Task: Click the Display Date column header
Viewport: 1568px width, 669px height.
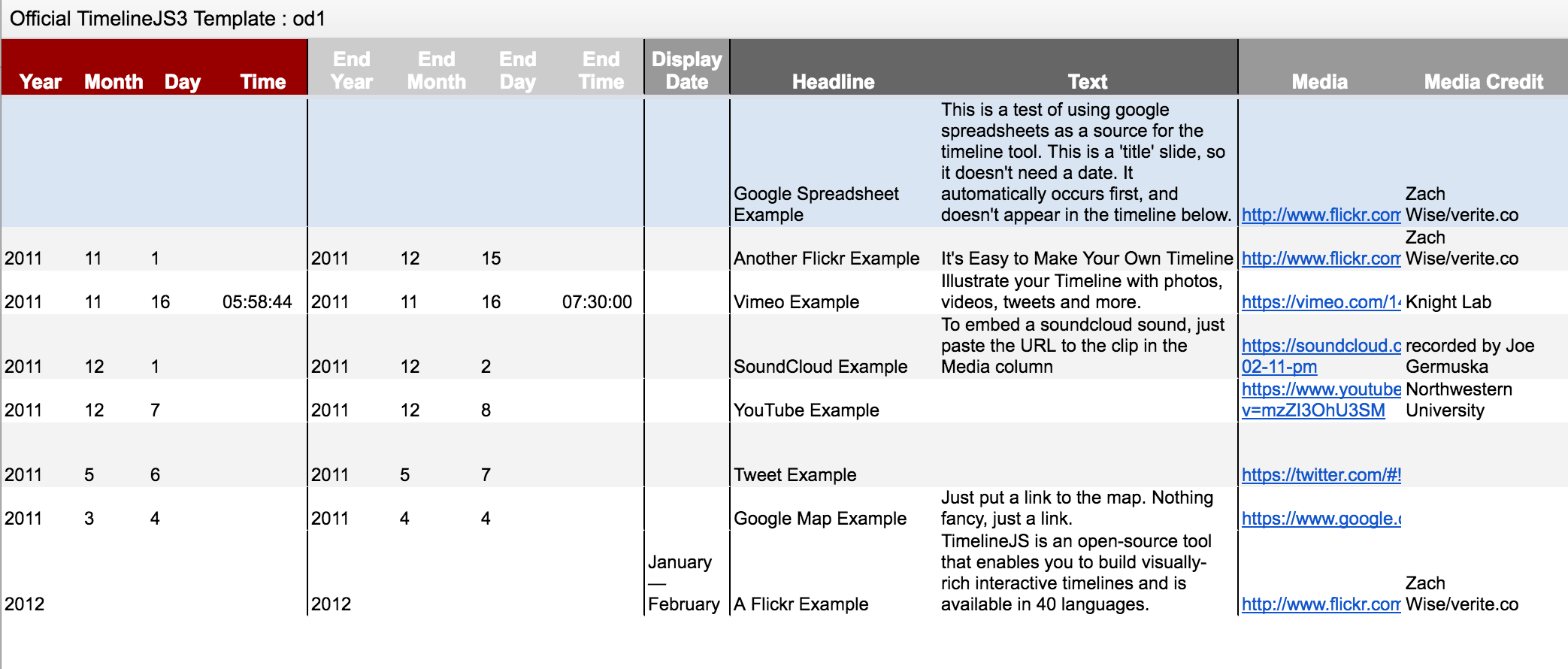Action: (x=687, y=70)
